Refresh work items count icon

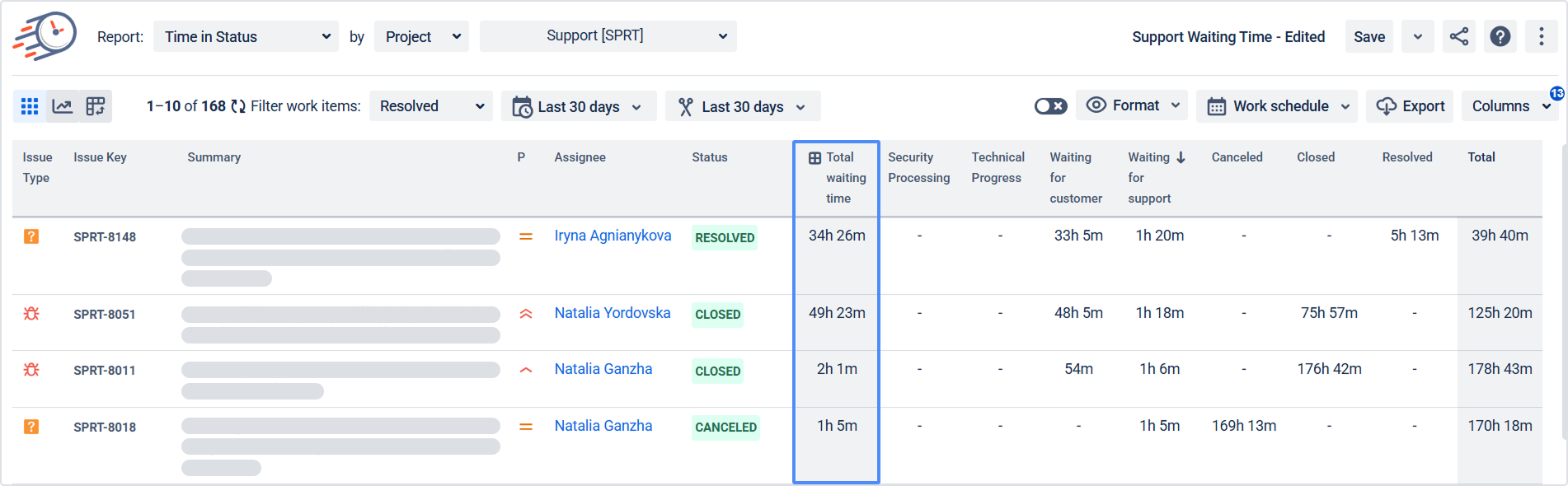pyautogui.click(x=238, y=106)
